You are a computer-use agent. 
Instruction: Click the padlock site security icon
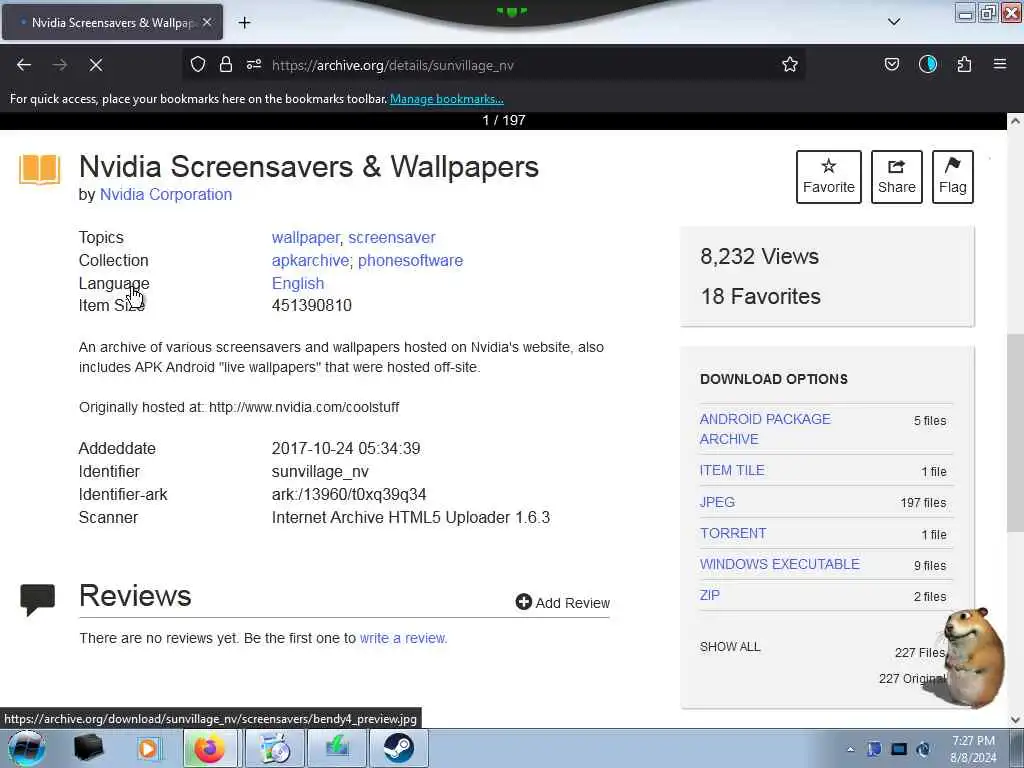[x=226, y=64]
